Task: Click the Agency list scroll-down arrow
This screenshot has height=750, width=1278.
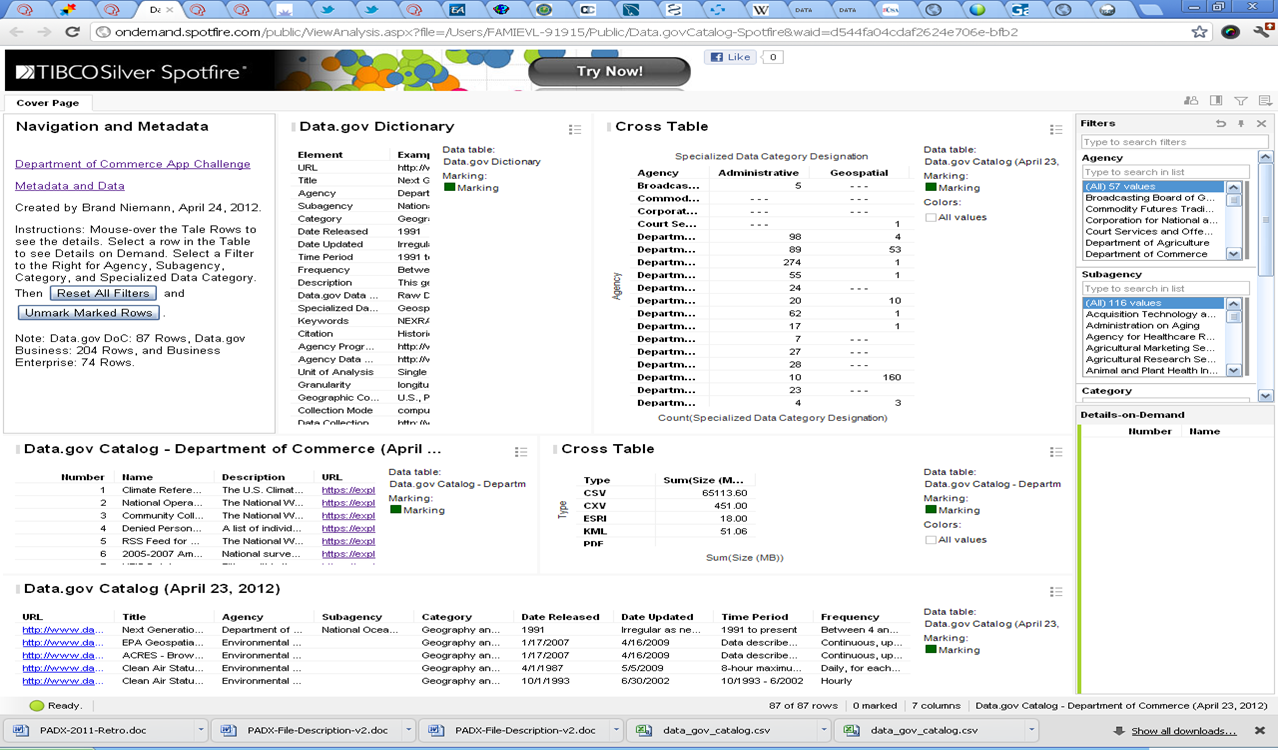Action: (x=1233, y=254)
